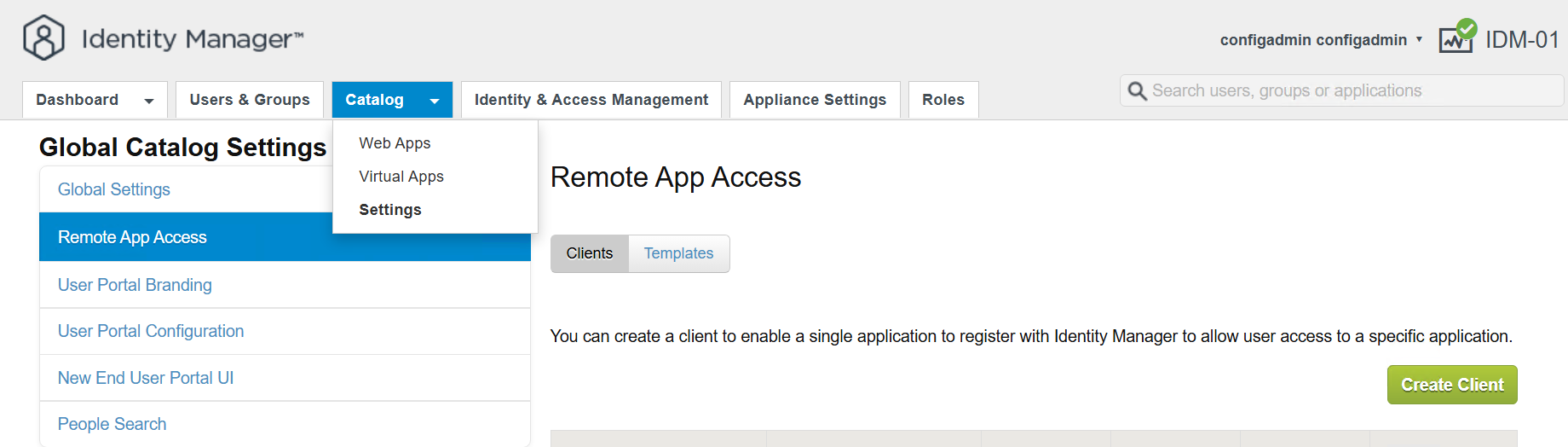Switch to the Roles tab
The width and height of the screenshot is (1568, 447).
coord(943,100)
